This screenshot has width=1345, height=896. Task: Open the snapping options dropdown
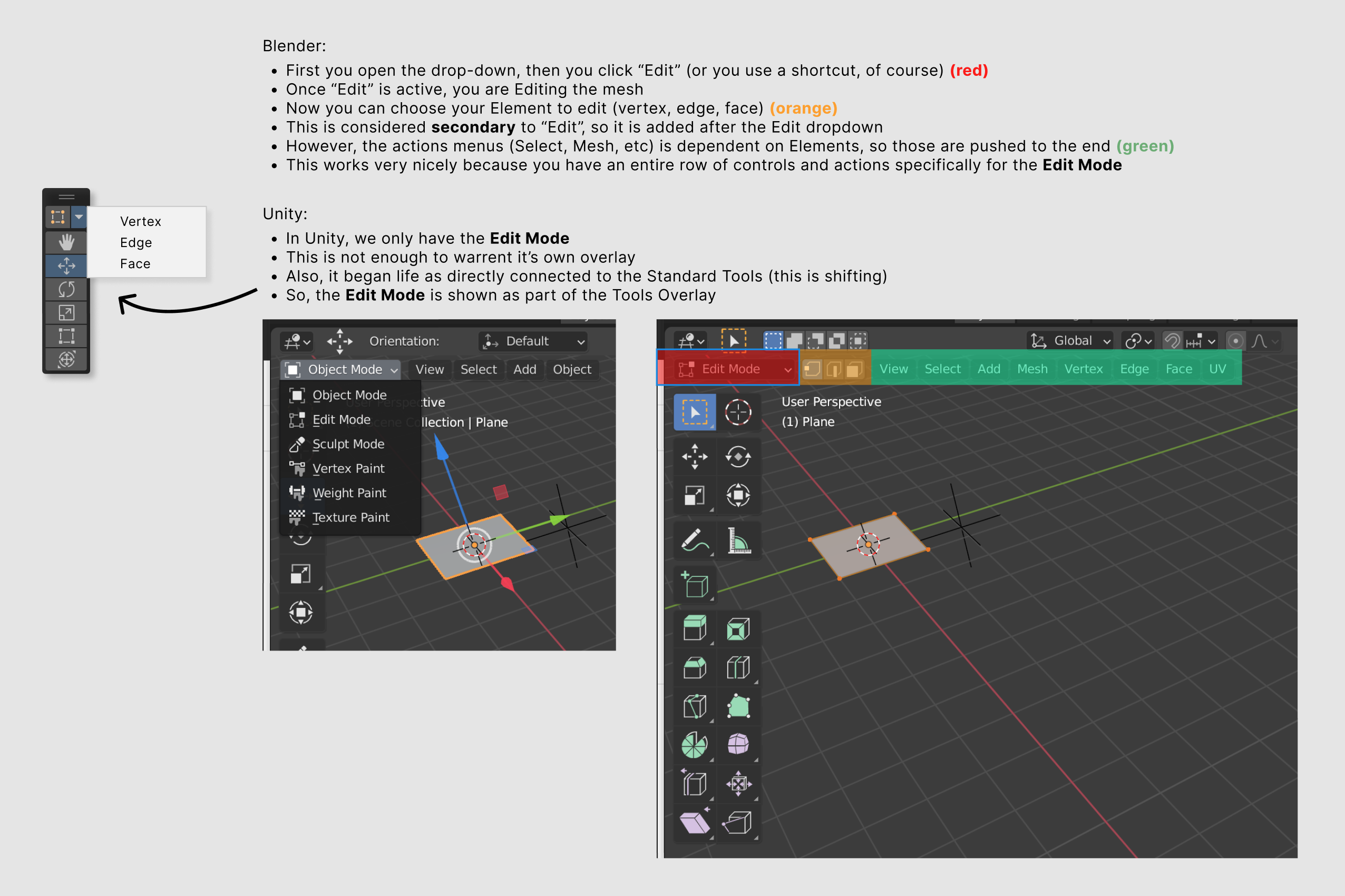coord(1201,341)
